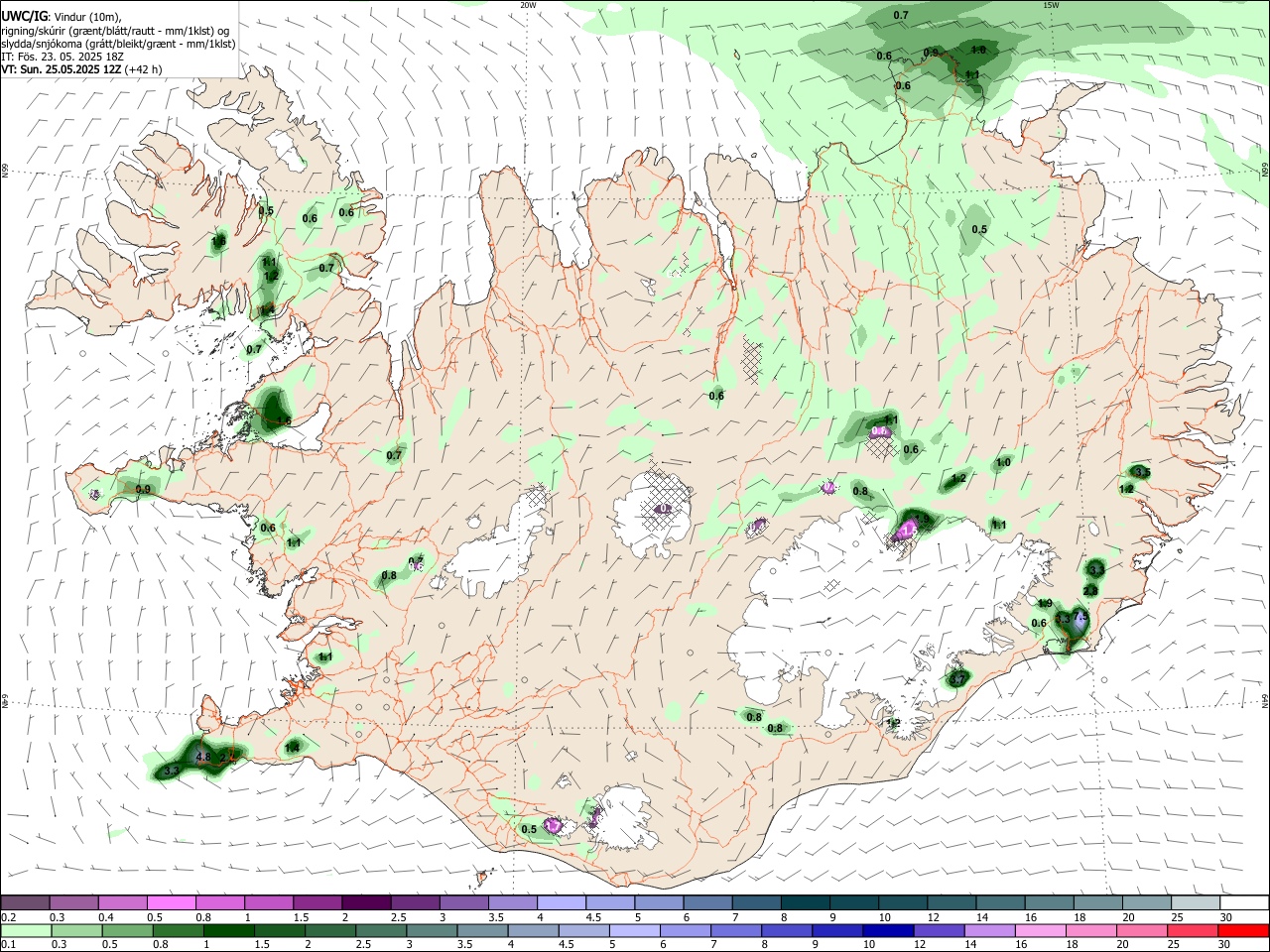
Task: Click the '4.8' precipitation value on southwest peninsula
Action: click(203, 757)
